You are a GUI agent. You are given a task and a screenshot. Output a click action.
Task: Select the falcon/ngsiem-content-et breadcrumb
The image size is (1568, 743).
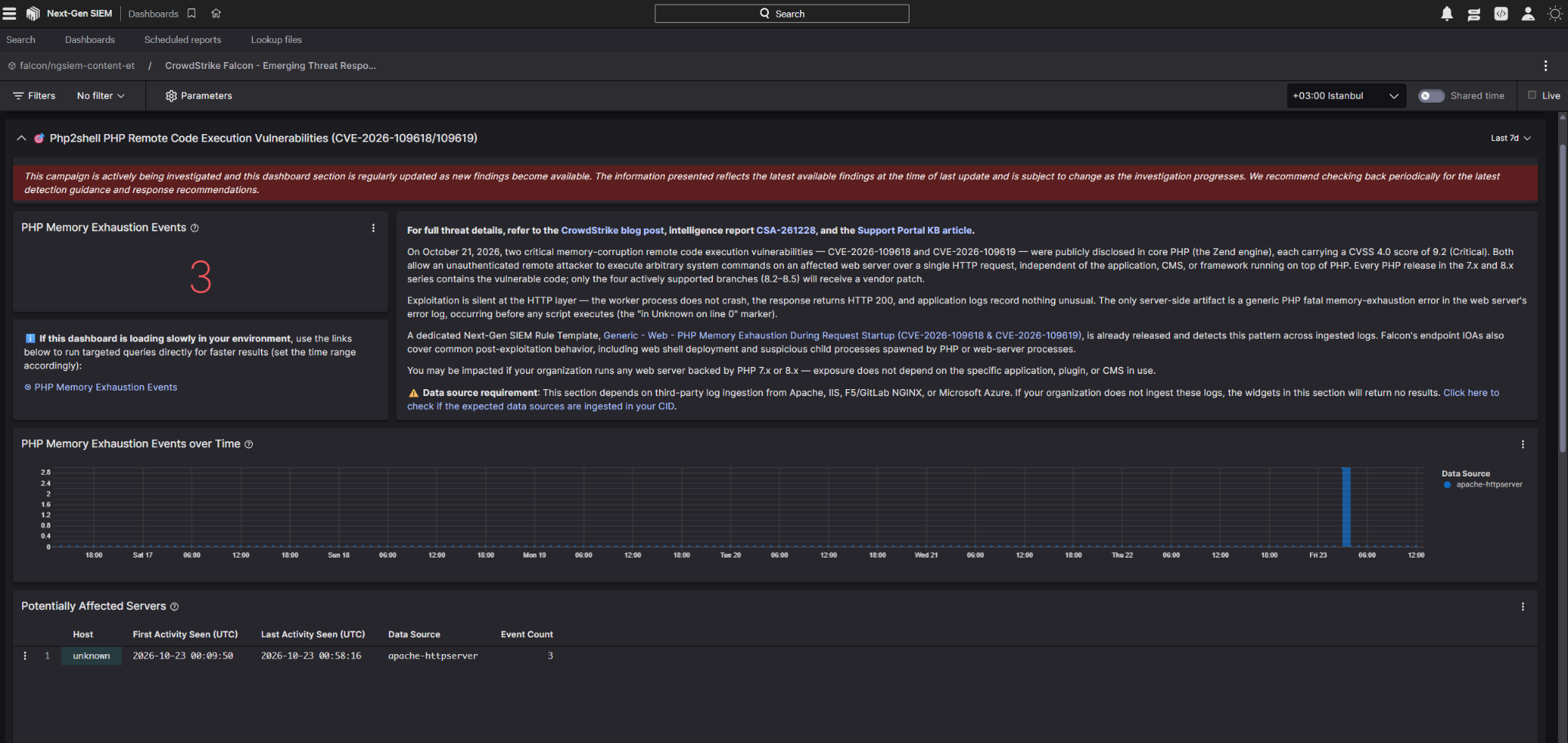77,66
